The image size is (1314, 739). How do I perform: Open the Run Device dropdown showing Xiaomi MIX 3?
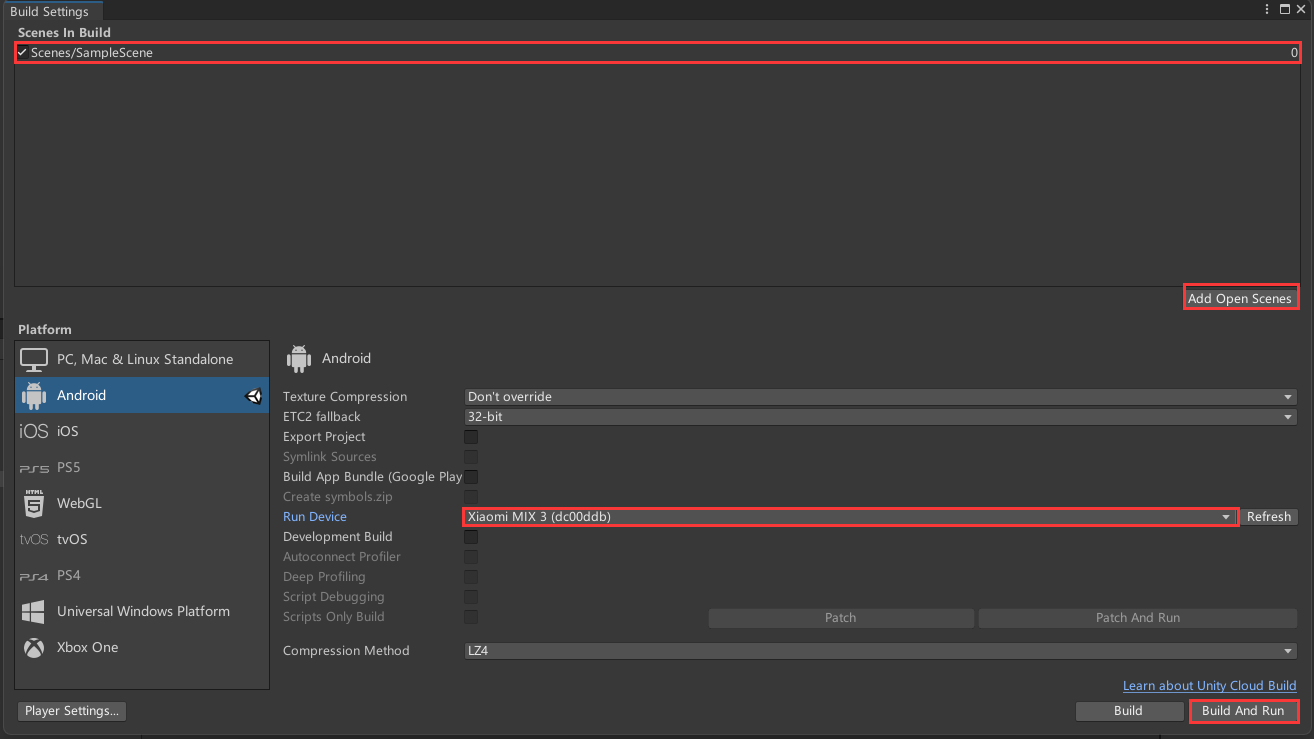pos(850,517)
